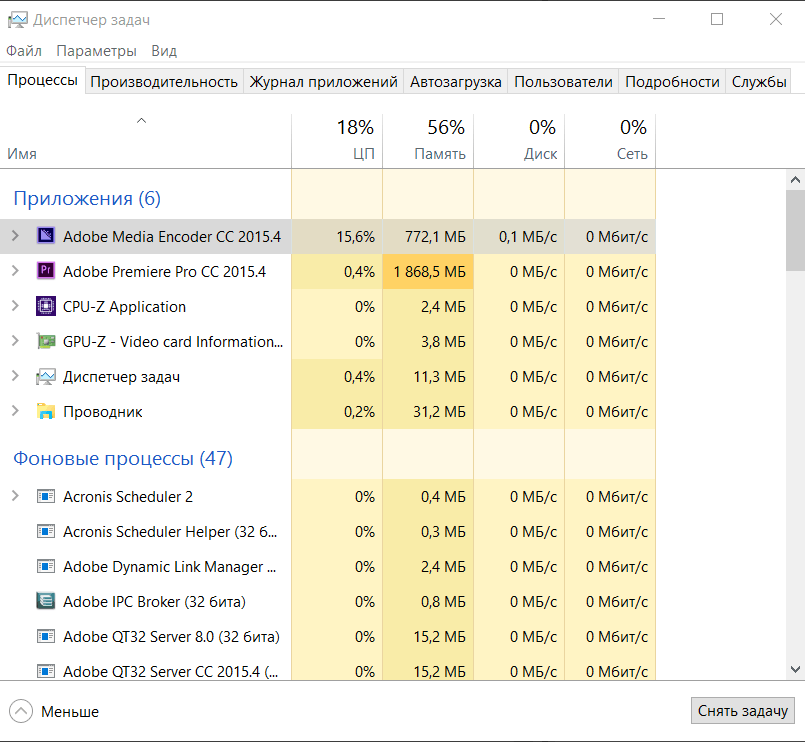Click the Снять задачу button

(x=742, y=711)
